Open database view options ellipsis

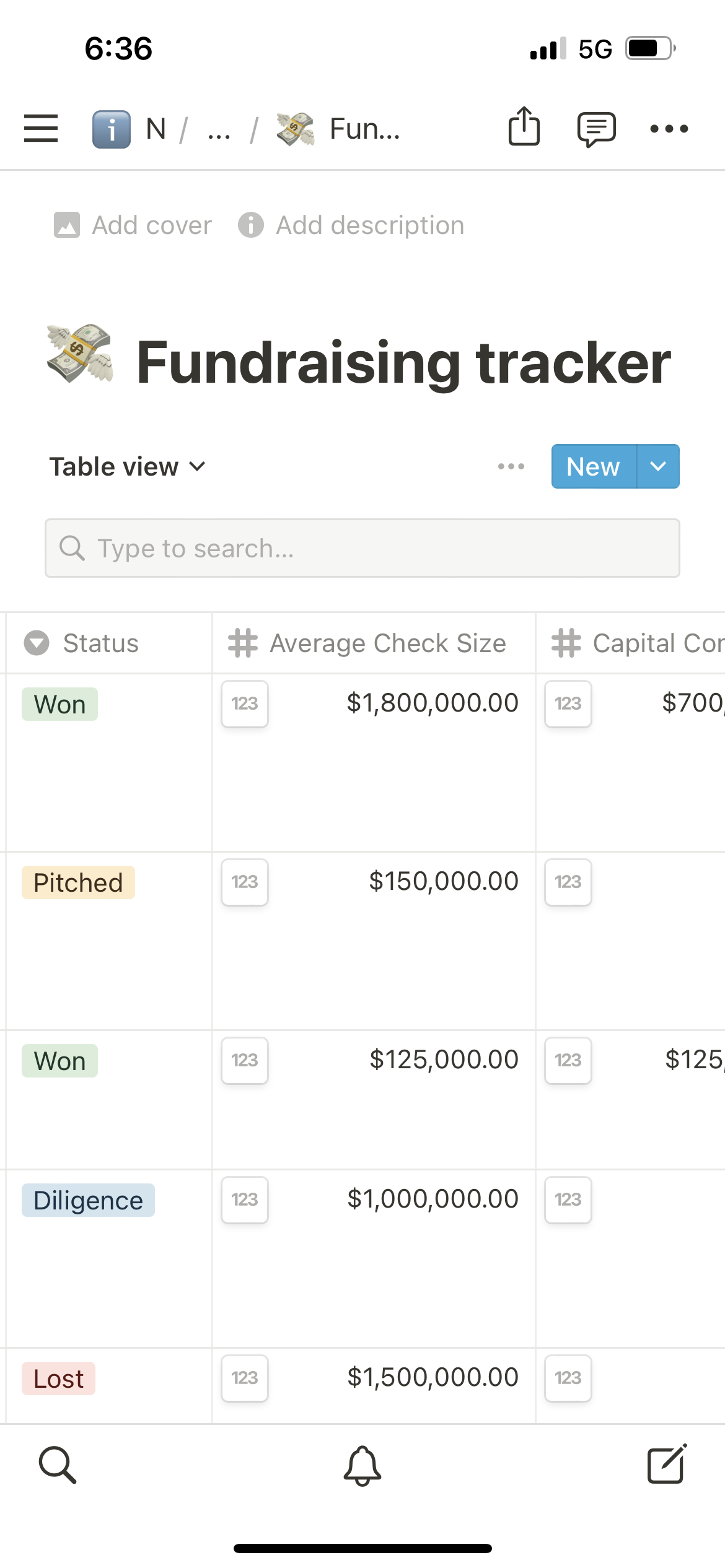point(511,466)
